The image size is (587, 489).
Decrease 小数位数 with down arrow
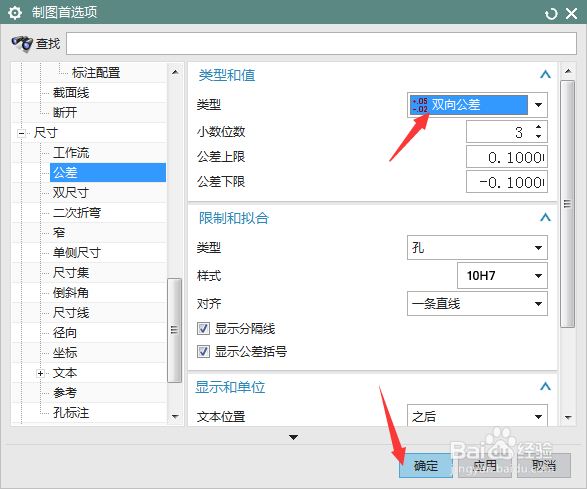tap(538, 136)
